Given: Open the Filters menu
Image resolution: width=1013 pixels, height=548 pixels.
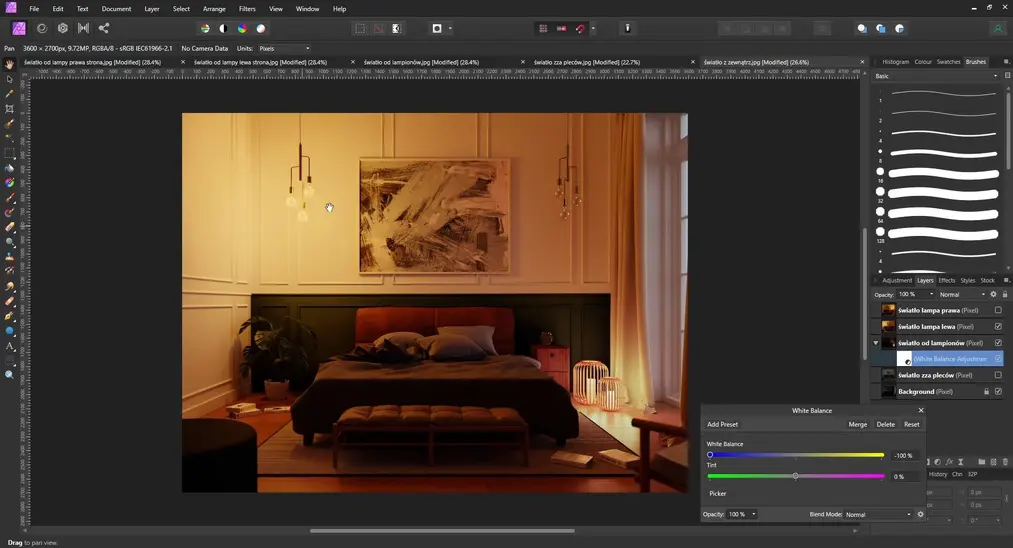Looking at the screenshot, I should click(247, 9).
